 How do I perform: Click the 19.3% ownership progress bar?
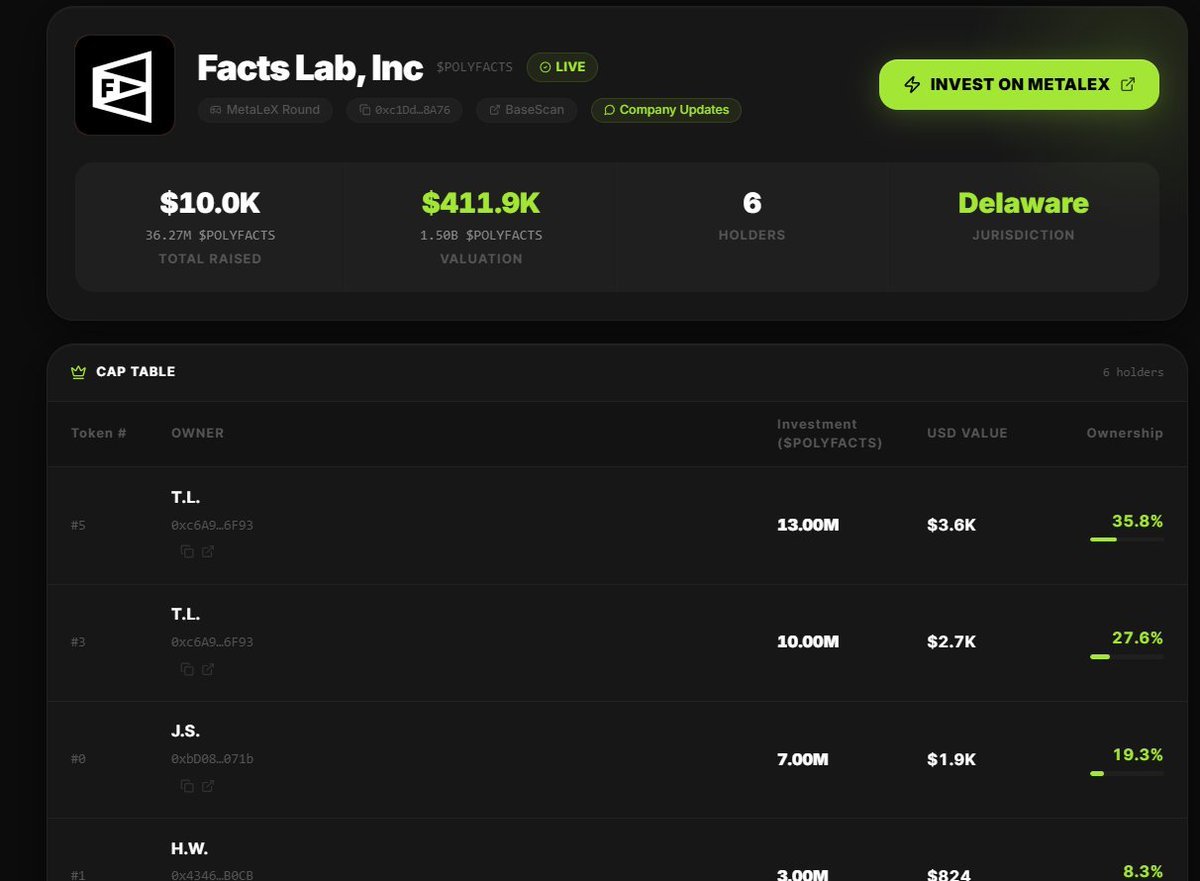[x=1126, y=774]
